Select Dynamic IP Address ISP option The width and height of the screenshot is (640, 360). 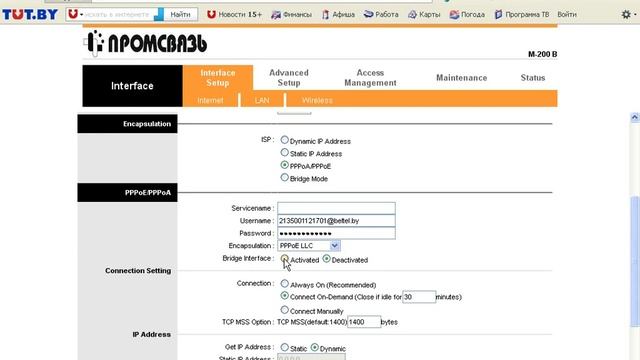[x=284, y=140]
